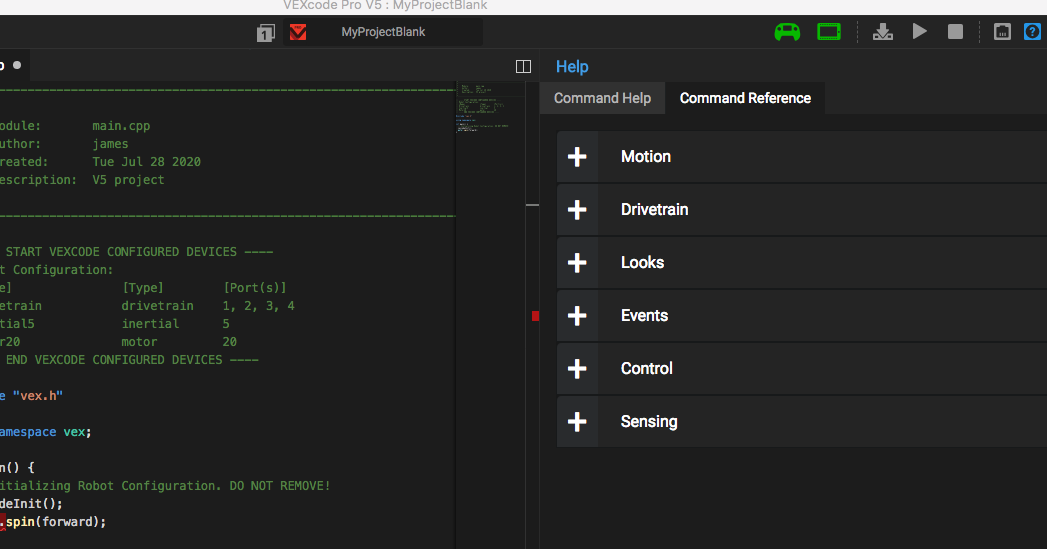Click the Looks category label
This screenshot has height=549, width=1047.
pos(642,262)
